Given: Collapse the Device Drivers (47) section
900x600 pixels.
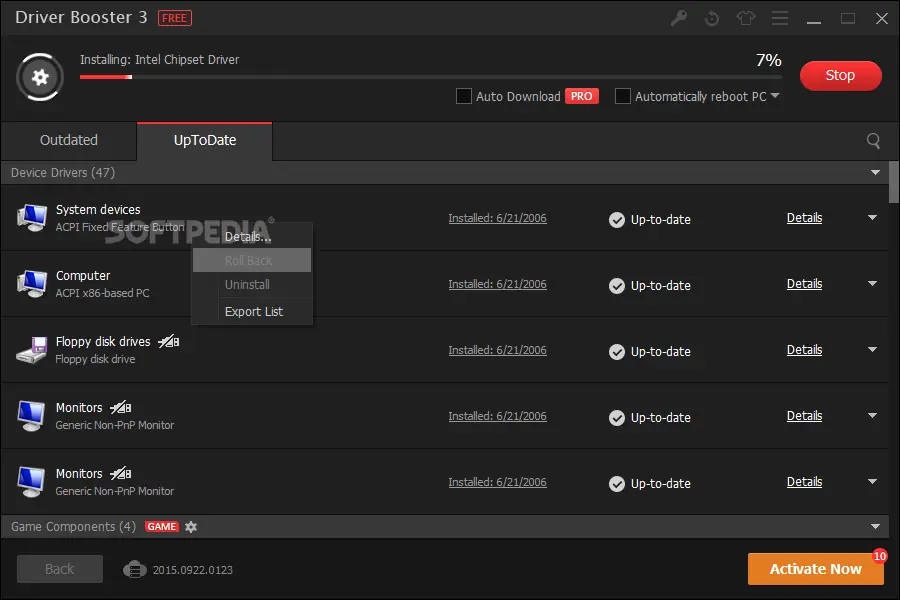Looking at the screenshot, I should click(x=875, y=172).
